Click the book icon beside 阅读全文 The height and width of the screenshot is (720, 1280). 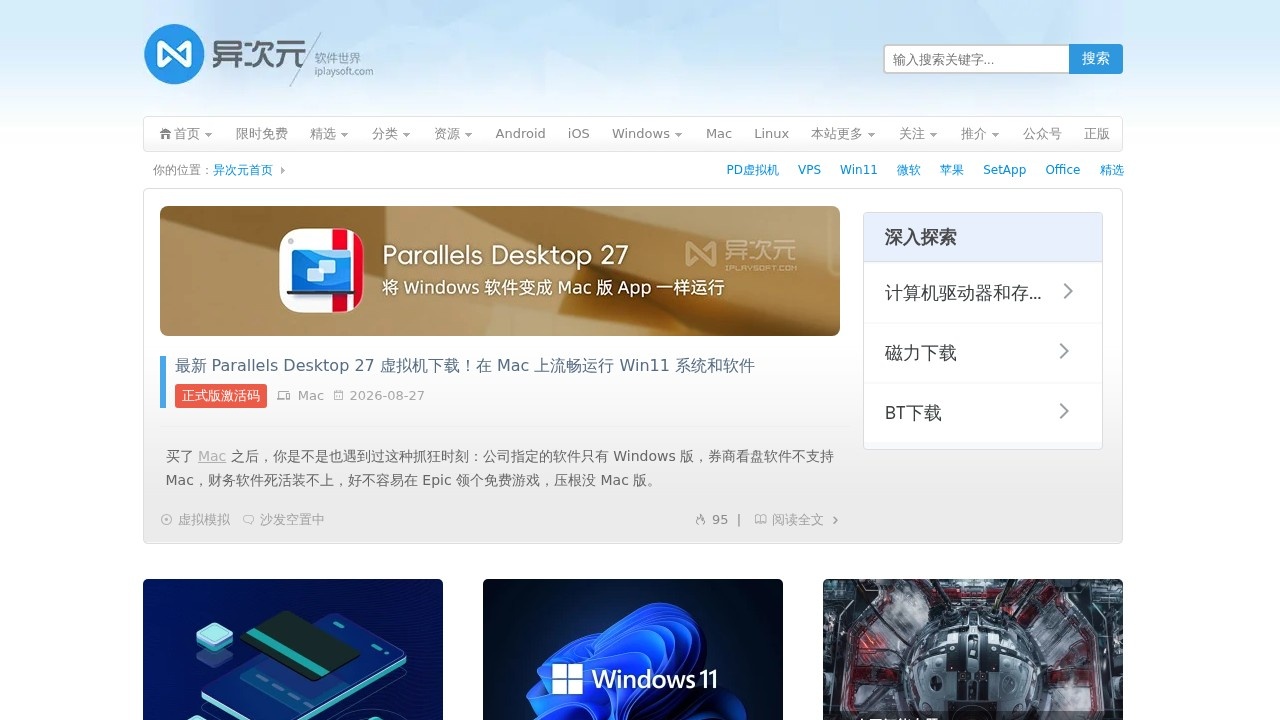coord(760,520)
